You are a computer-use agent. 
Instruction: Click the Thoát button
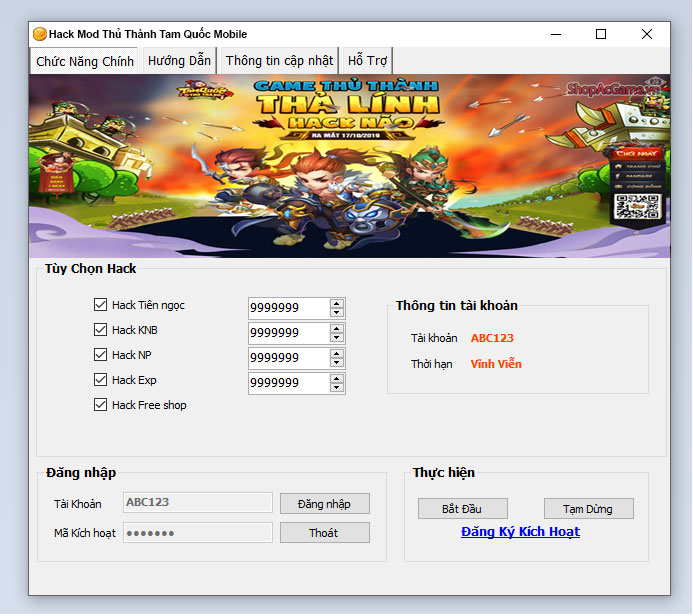tap(325, 533)
